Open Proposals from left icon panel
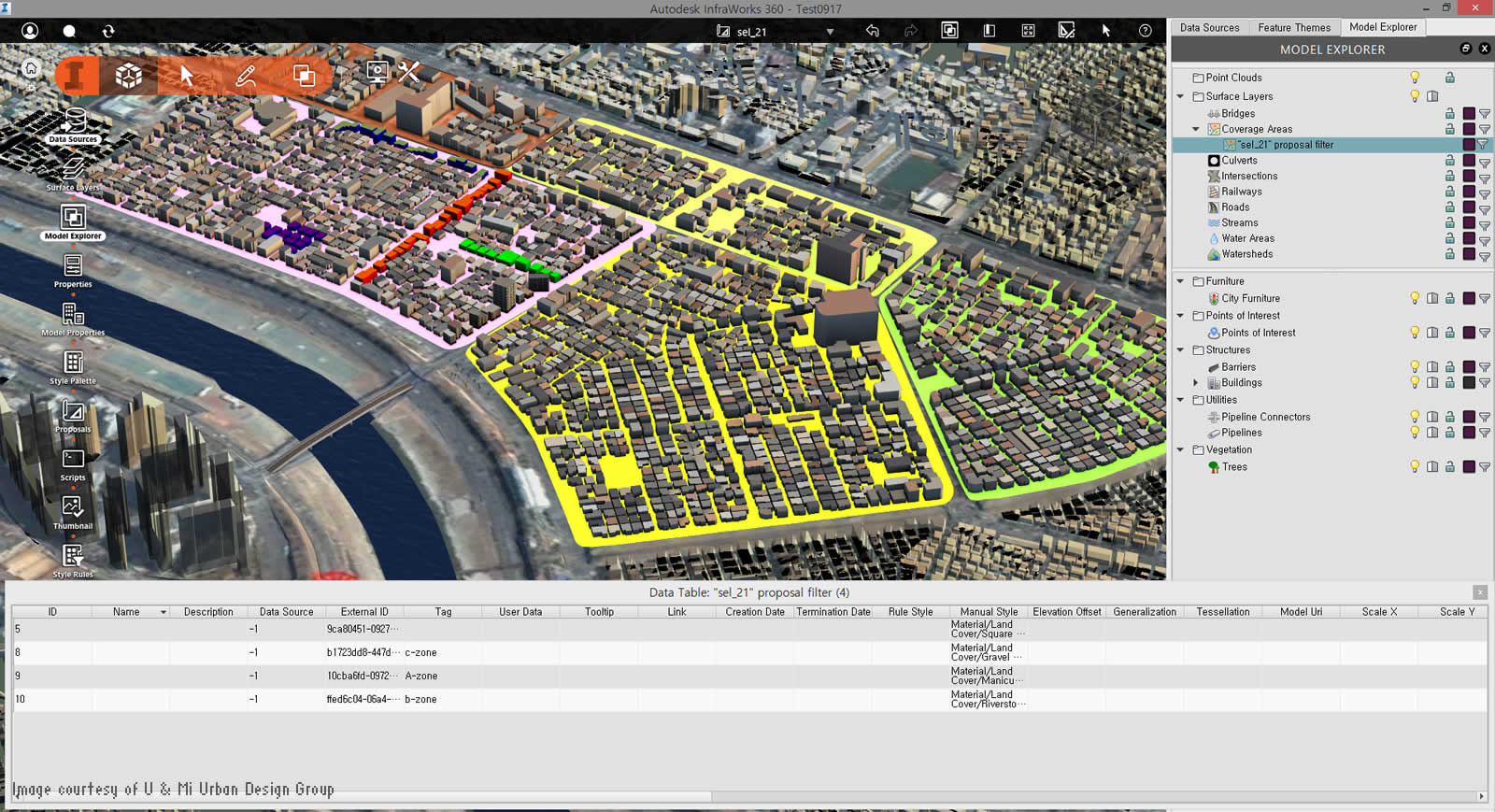This screenshot has width=1495, height=812. click(x=73, y=417)
